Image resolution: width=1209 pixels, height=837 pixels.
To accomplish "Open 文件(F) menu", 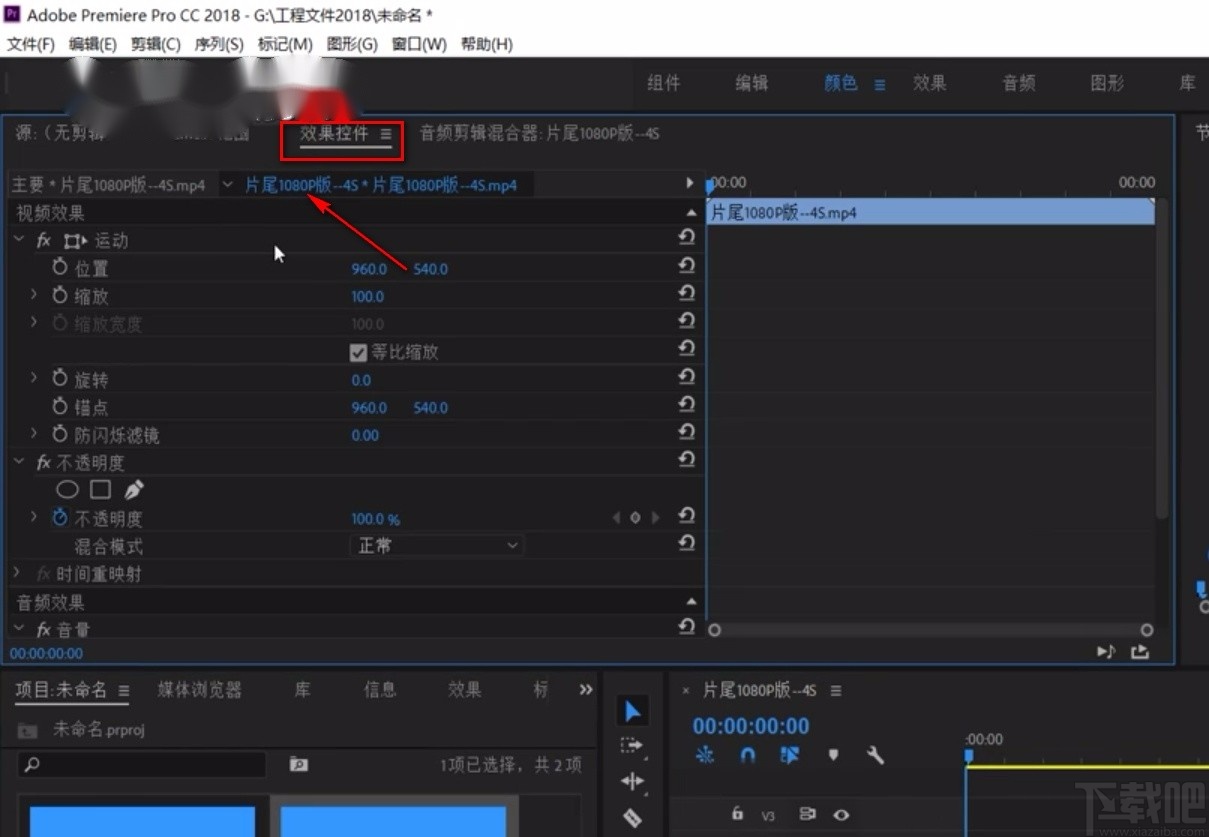I will 31,44.
